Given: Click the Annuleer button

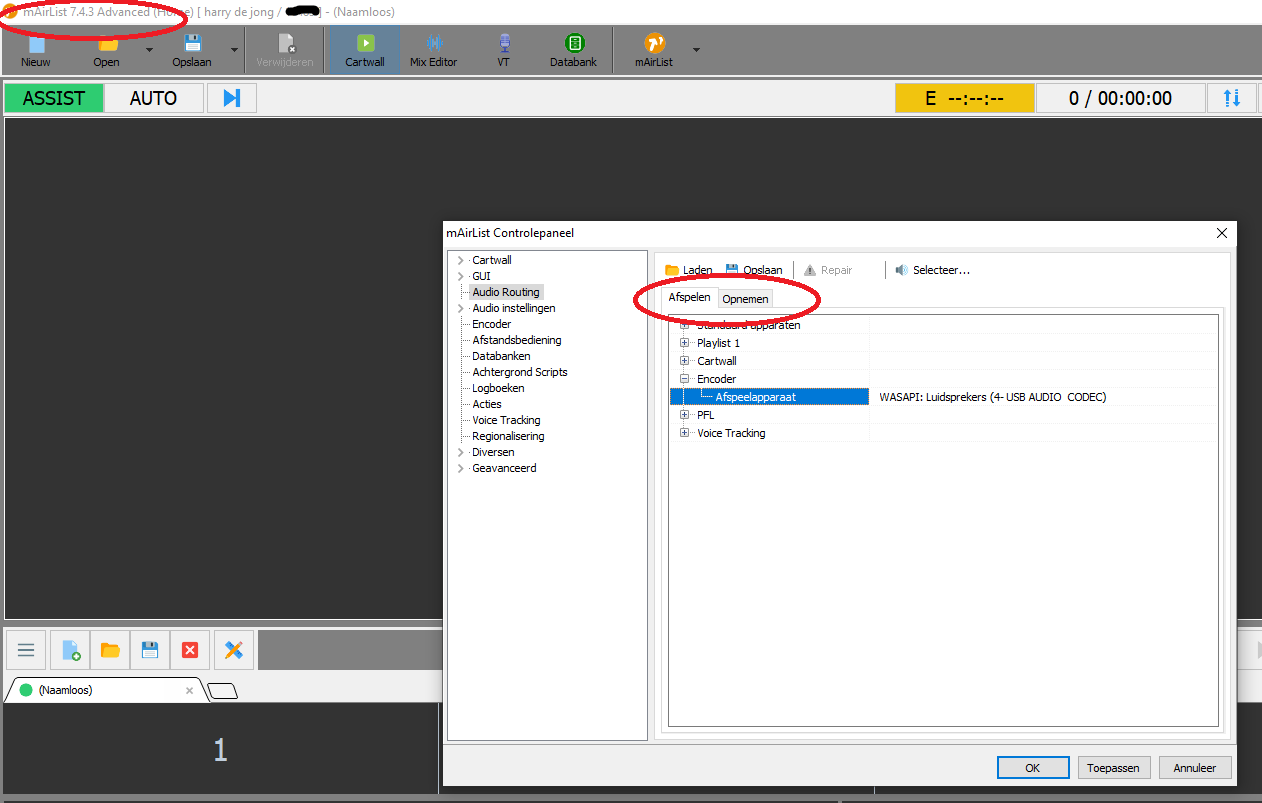Looking at the screenshot, I should pos(1195,768).
